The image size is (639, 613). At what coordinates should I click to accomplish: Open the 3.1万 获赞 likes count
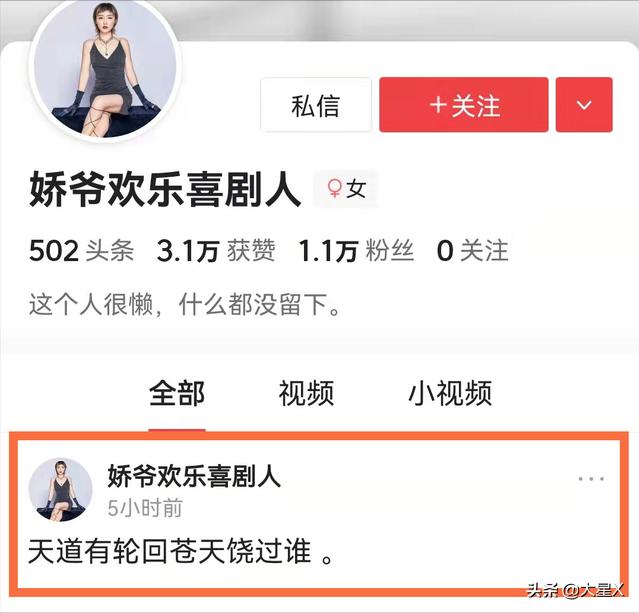point(216,251)
